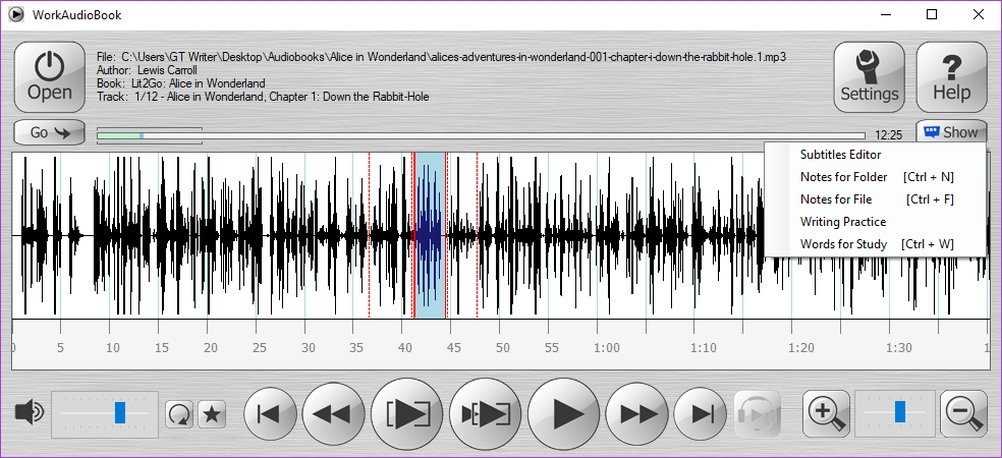Toggle the star bookmark button

pyautogui.click(x=211, y=414)
